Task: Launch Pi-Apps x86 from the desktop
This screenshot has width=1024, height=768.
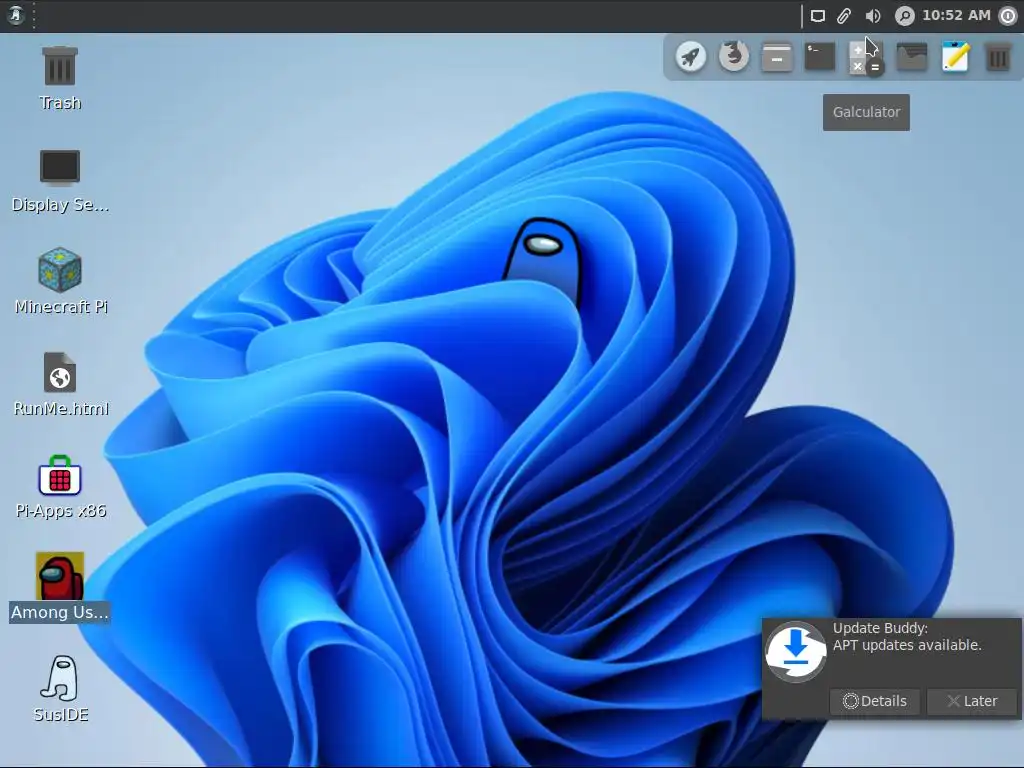Action: [x=60, y=487]
